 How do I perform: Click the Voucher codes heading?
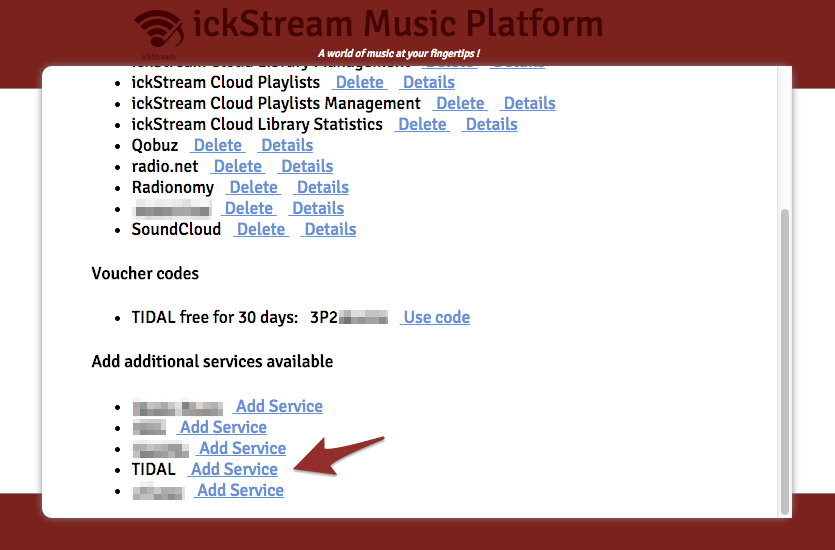pyautogui.click(x=145, y=273)
